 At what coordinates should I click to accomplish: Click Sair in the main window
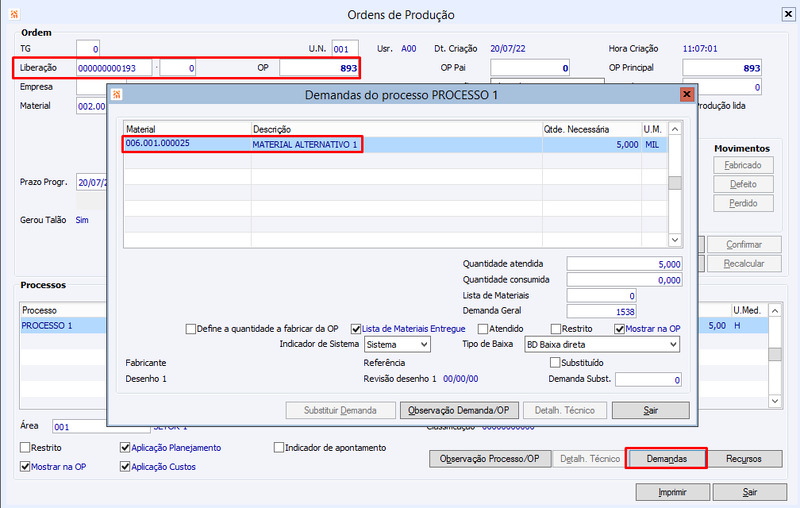749,492
